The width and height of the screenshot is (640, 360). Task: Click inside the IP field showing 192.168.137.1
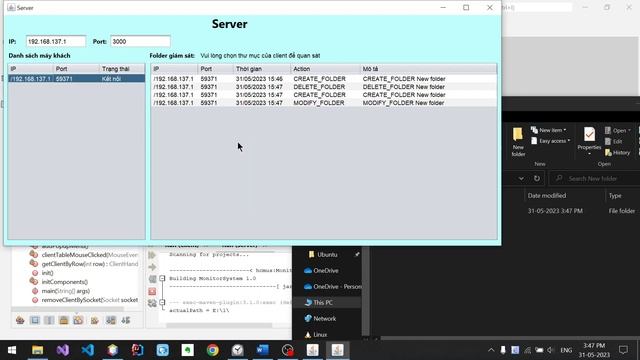click(56, 41)
